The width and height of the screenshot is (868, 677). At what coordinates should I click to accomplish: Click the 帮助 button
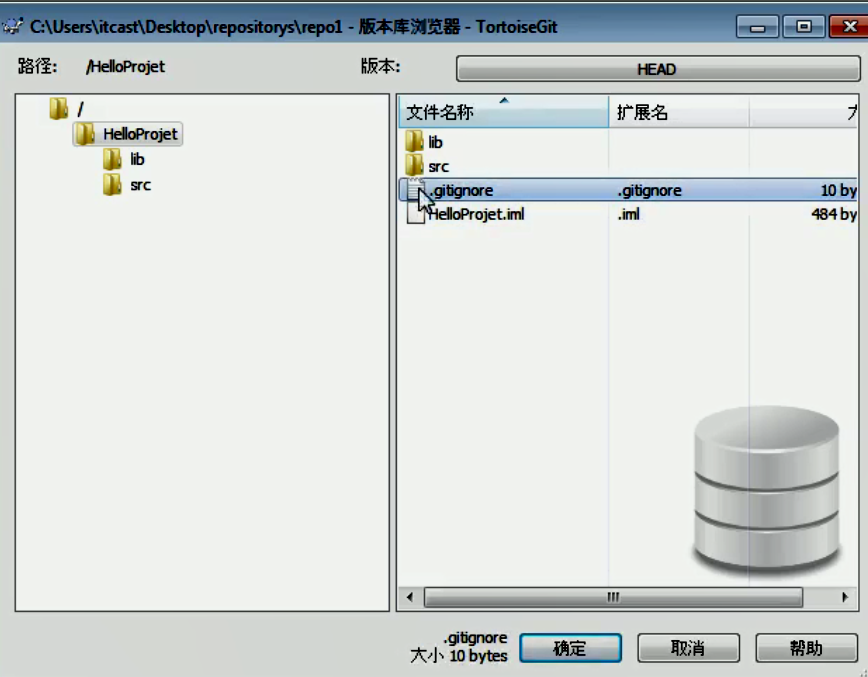click(807, 648)
